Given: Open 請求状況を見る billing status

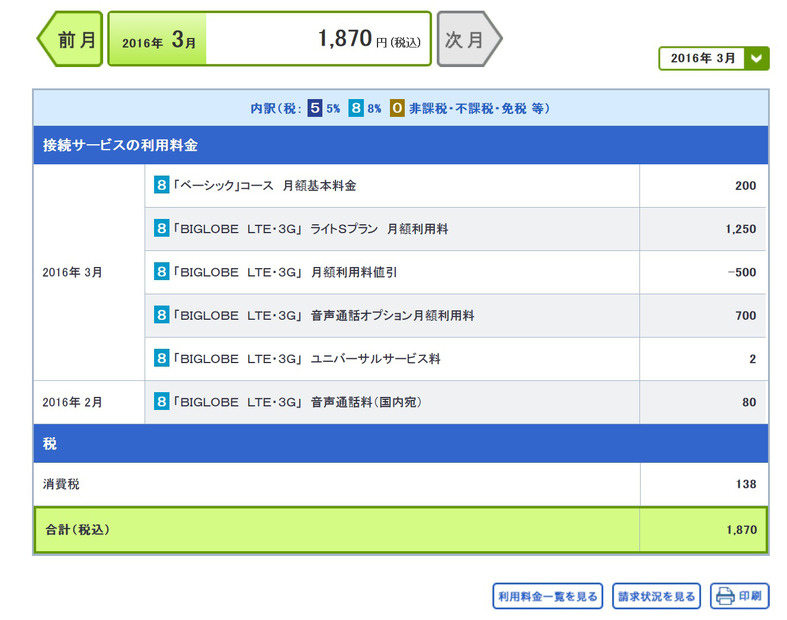Looking at the screenshot, I should coord(656,596).
